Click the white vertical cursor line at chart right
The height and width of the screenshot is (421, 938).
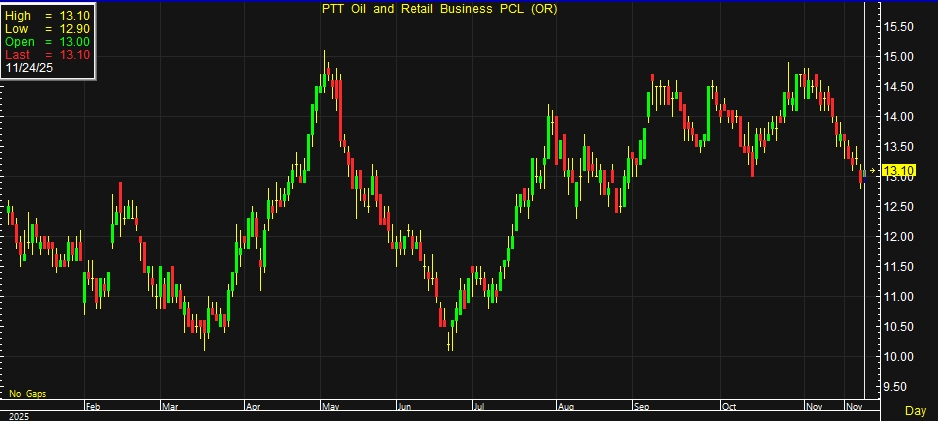[x=865, y=200]
